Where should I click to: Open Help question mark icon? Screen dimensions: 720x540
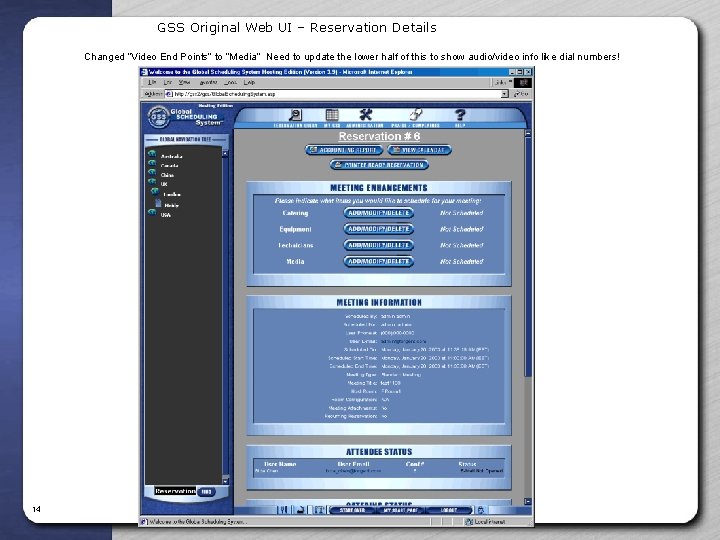click(460, 115)
